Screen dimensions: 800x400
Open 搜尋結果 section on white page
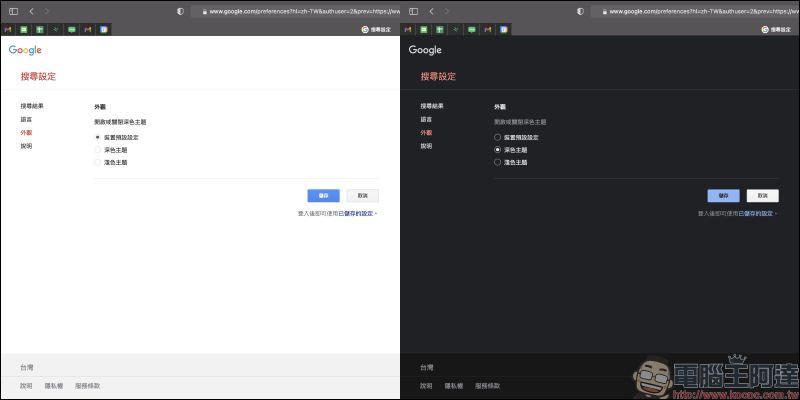tap(32, 106)
